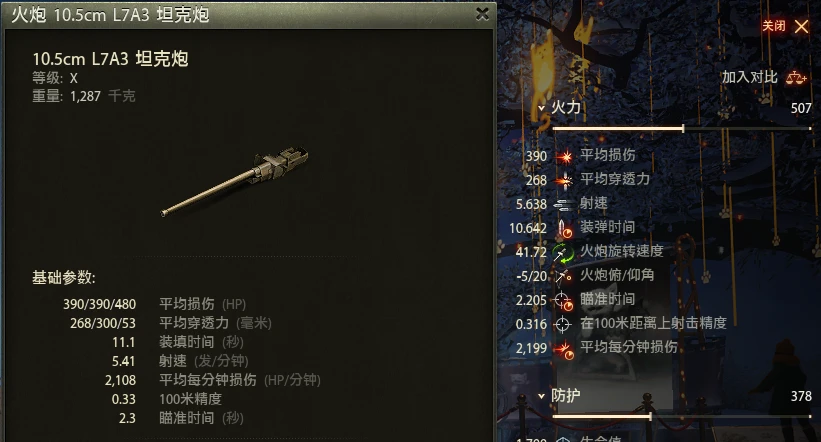Viewport: 821px width, 442px height.
Task: Collapse the 防护 protection section
Action: [x=541, y=396]
